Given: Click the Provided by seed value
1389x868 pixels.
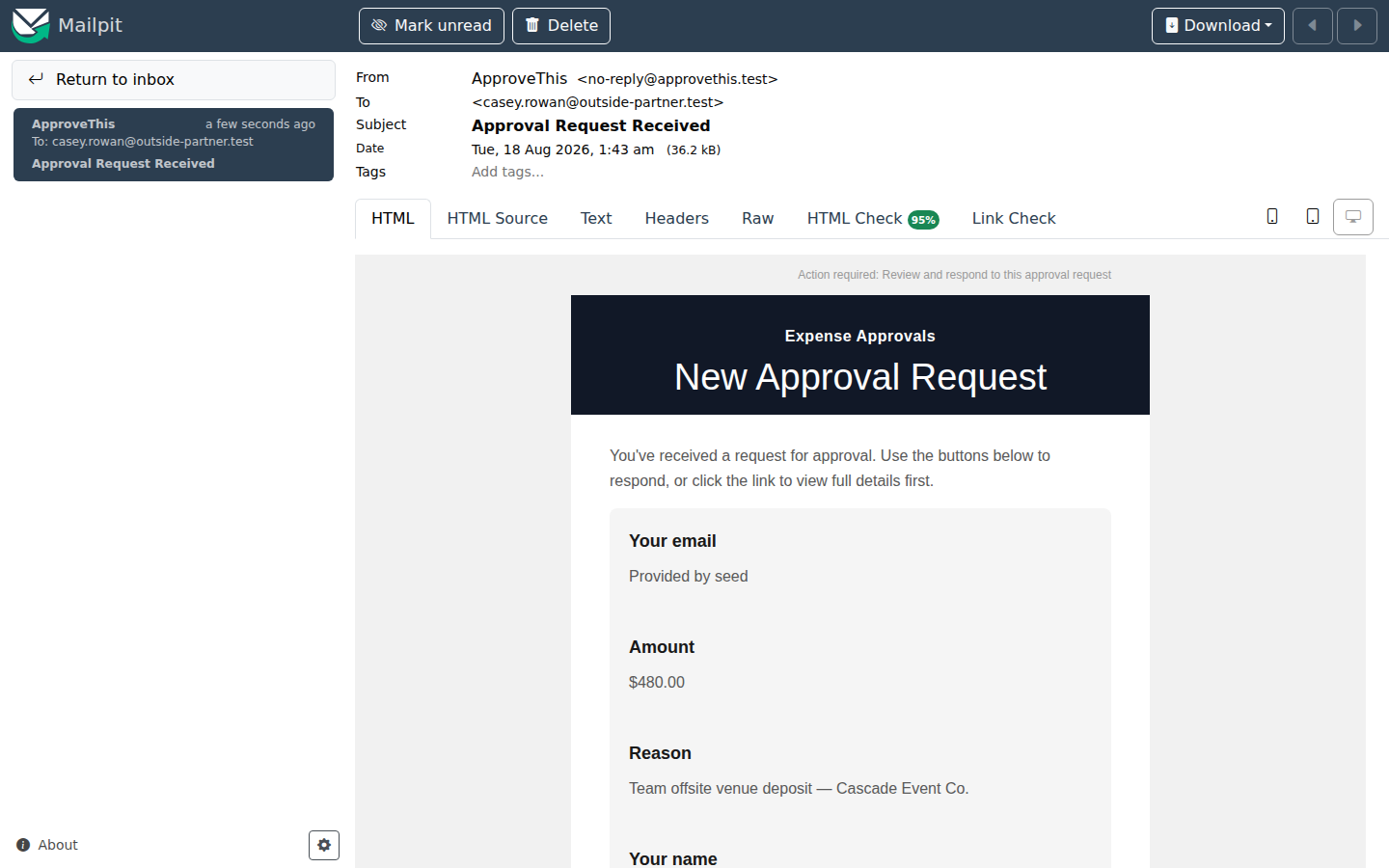Looking at the screenshot, I should click(689, 576).
